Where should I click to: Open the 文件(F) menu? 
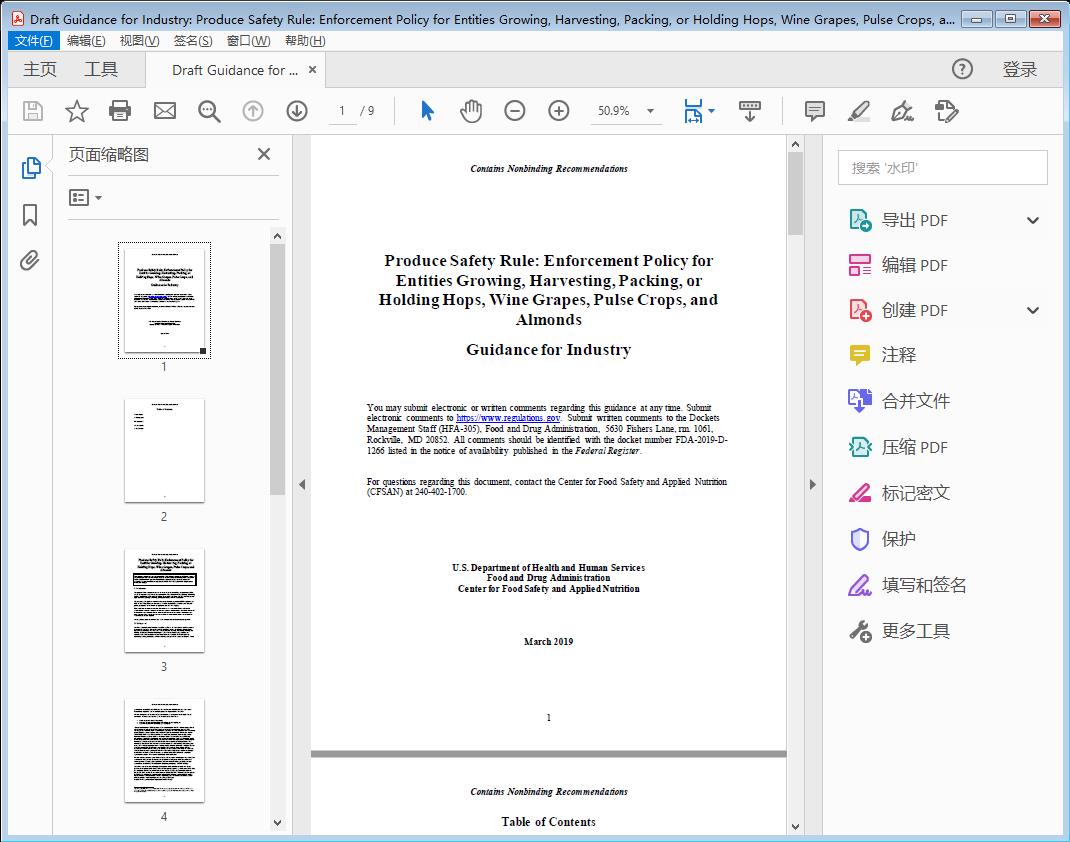(x=34, y=41)
